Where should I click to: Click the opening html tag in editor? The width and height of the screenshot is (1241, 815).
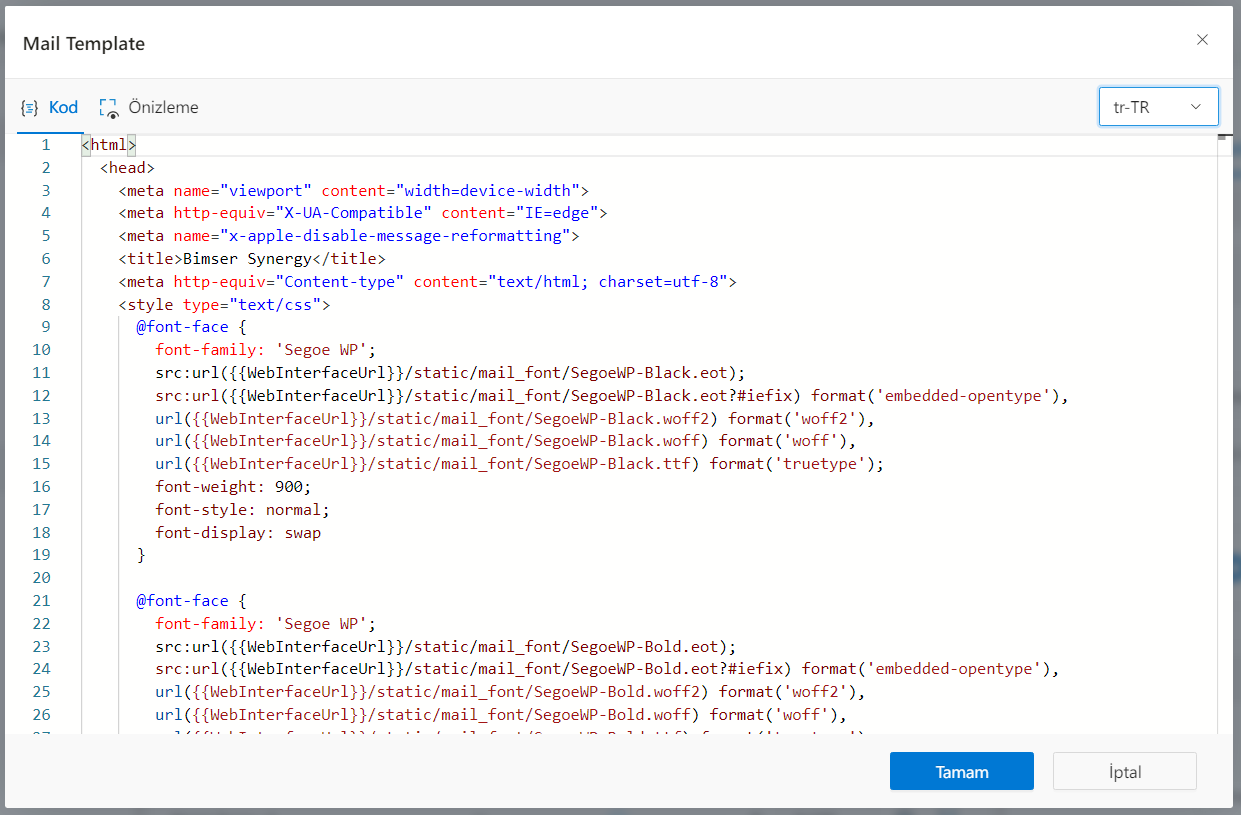[x=108, y=145]
